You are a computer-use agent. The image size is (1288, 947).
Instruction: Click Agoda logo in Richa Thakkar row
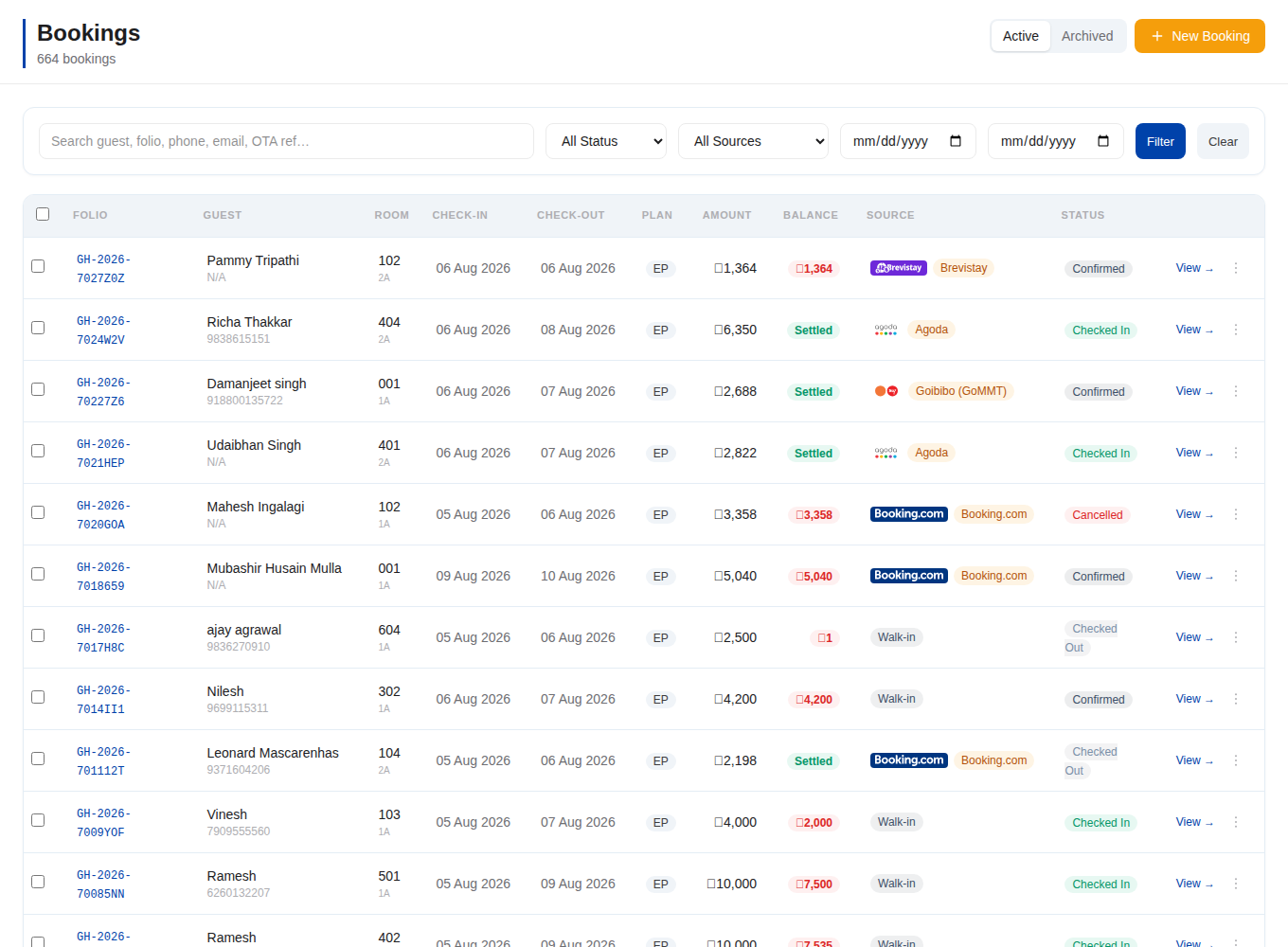(885, 330)
